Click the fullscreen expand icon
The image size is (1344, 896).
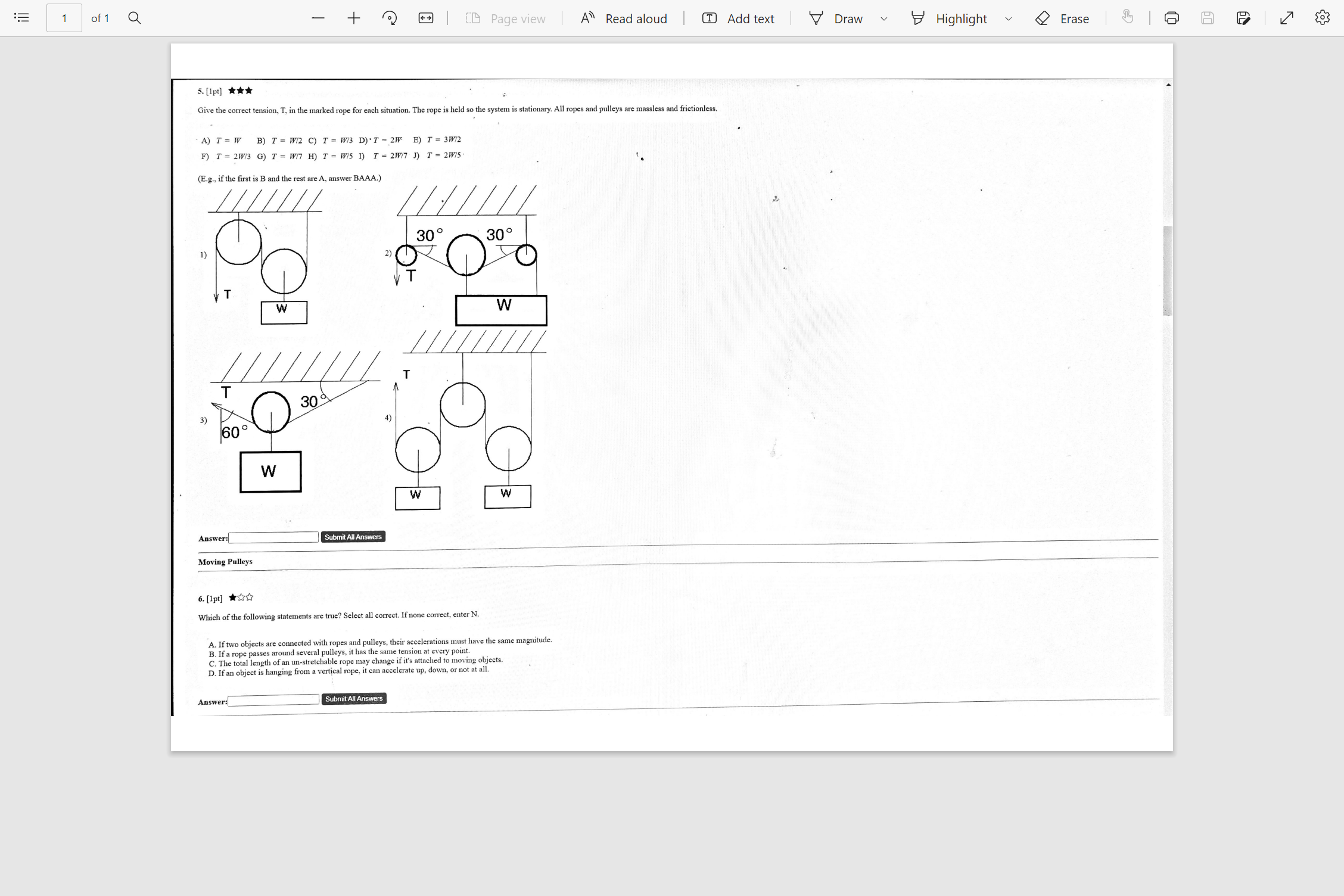pos(1287,18)
